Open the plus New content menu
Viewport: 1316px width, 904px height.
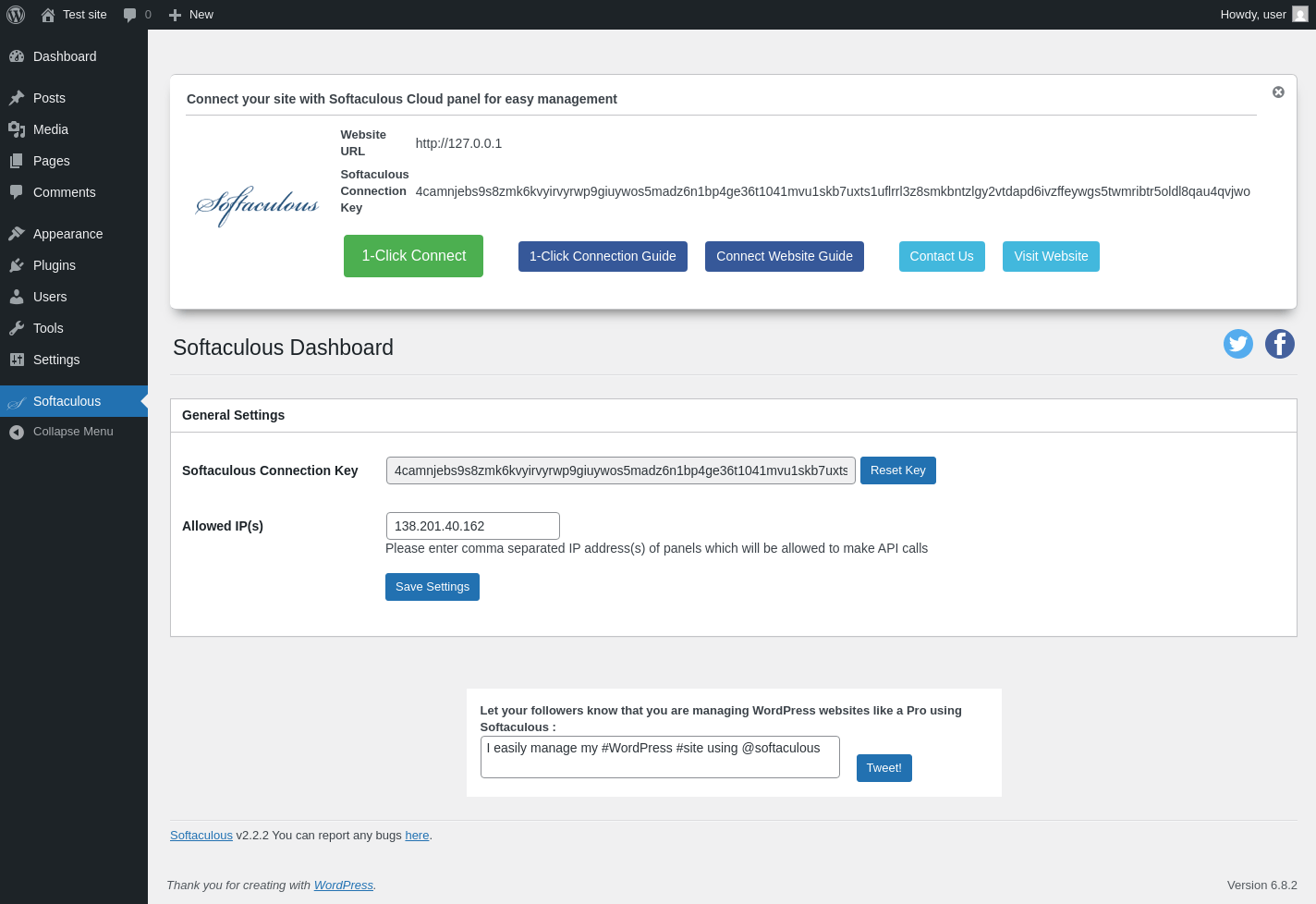(x=190, y=15)
